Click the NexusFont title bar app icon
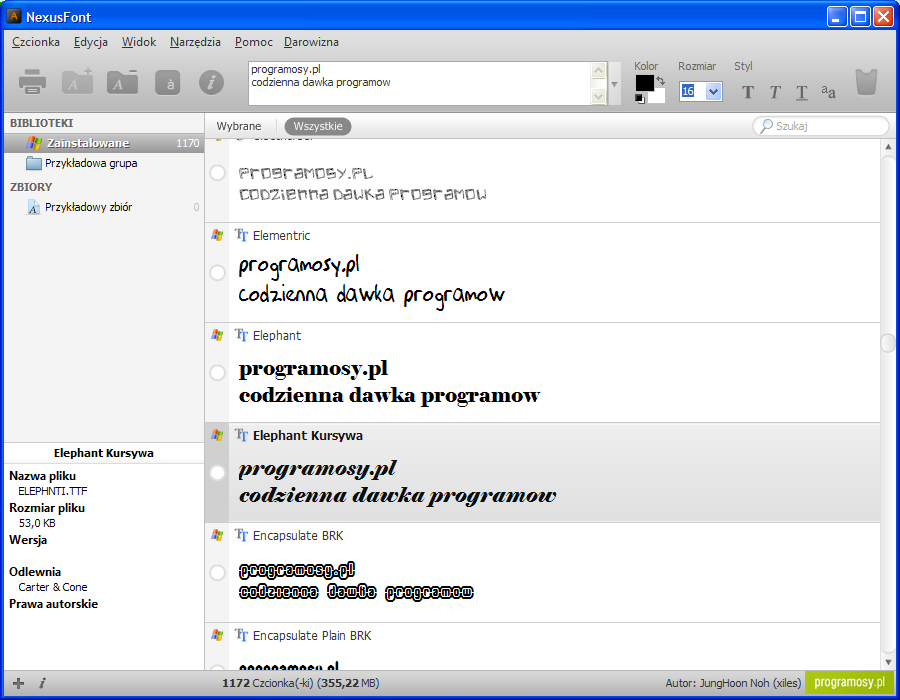The width and height of the screenshot is (900, 700). 14,16
